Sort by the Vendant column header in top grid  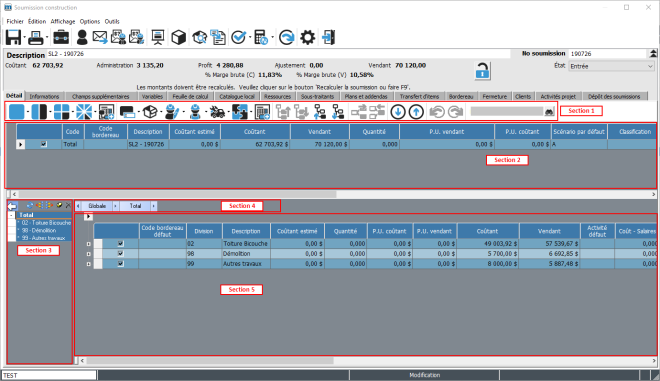point(319,131)
